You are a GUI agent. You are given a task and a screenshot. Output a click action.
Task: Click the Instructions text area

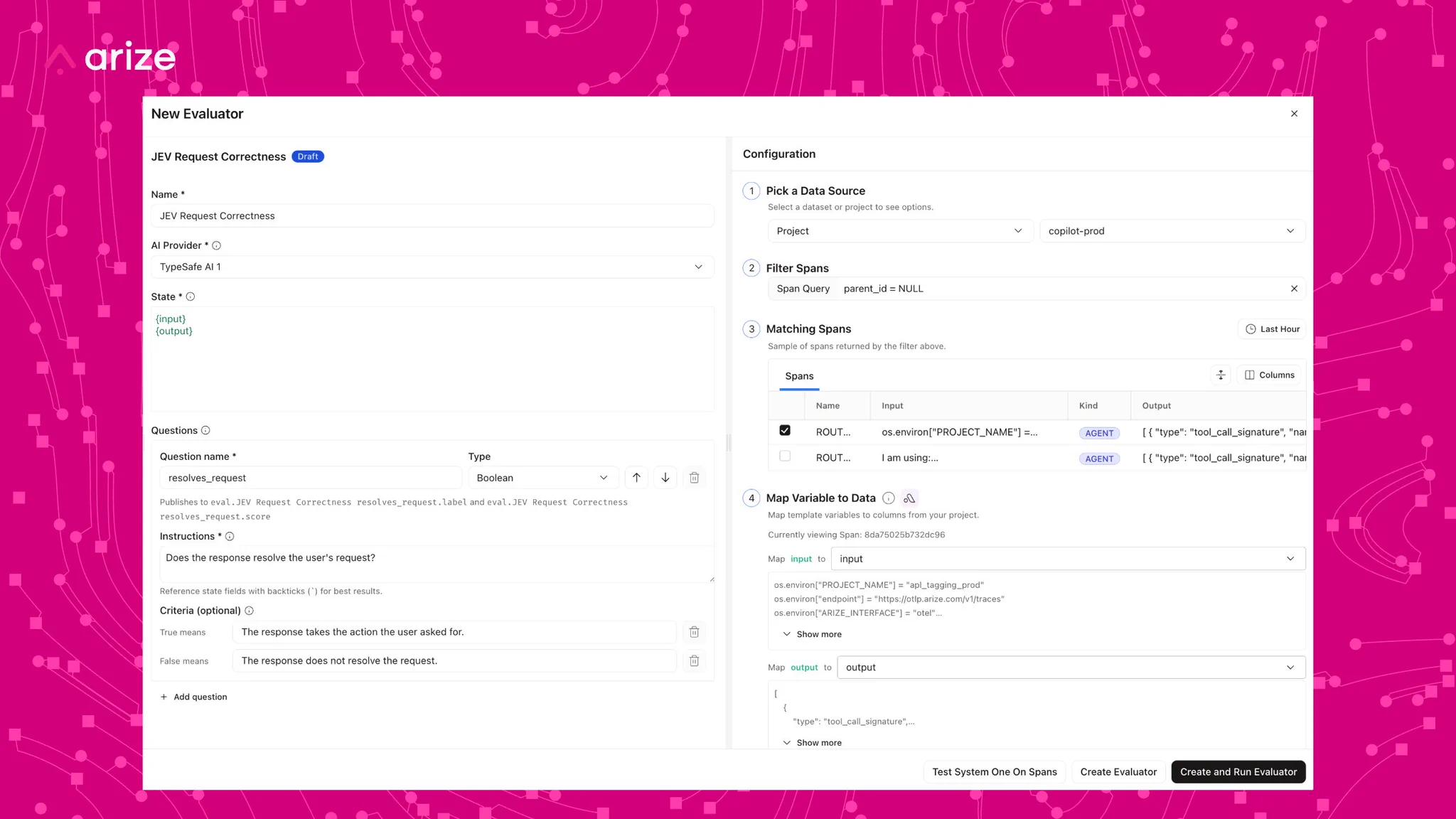[x=437, y=564]
